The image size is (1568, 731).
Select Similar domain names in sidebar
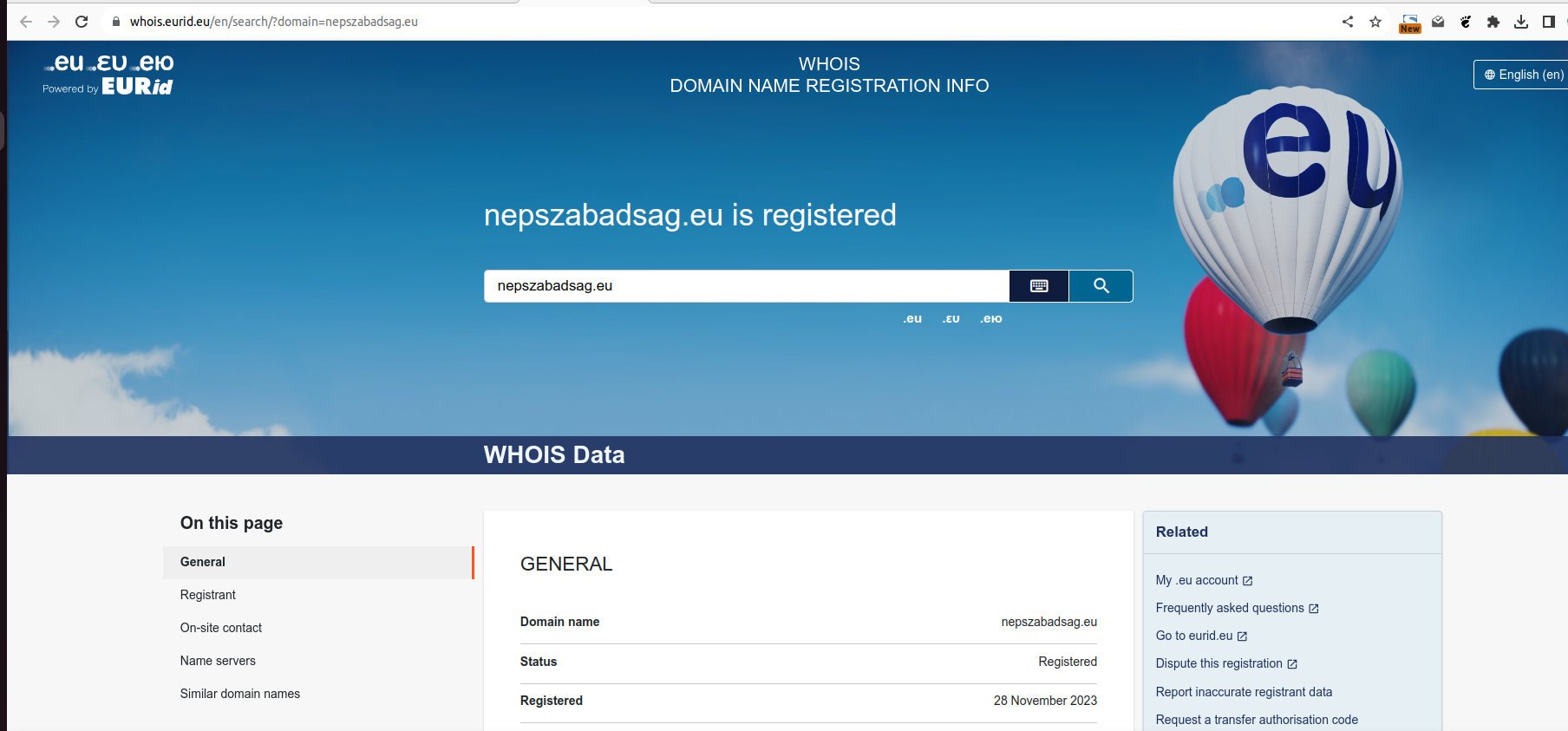pyautogui.click(x=240, y=694)
